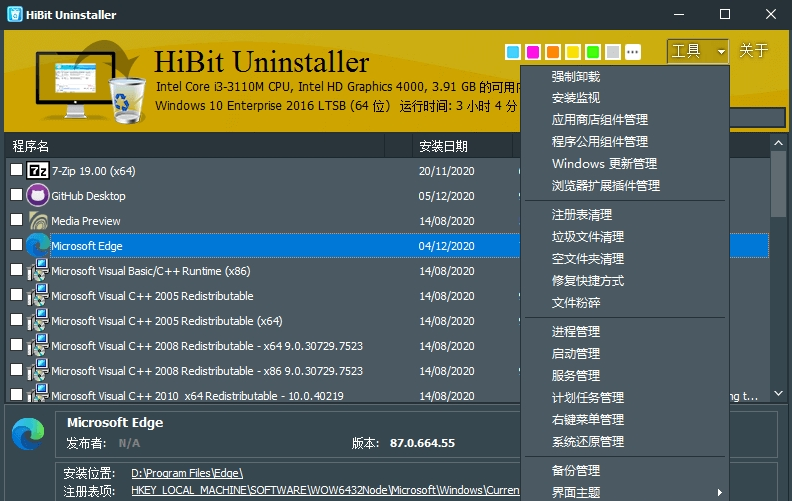The height and width of the screenshot is (501, 792).
Task: Click the 7-Zip program icon
Action: click(38, 171)
